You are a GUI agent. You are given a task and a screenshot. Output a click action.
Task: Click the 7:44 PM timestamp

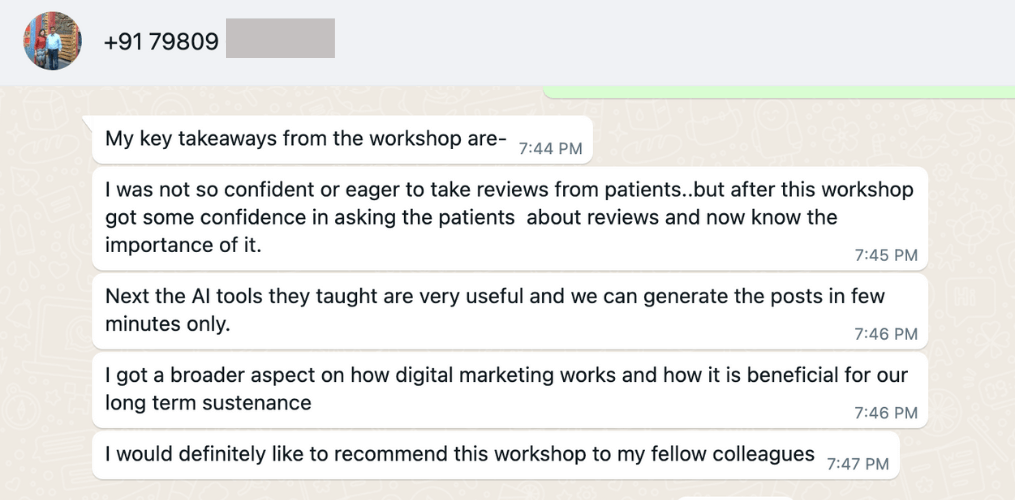tap(551, 147)
